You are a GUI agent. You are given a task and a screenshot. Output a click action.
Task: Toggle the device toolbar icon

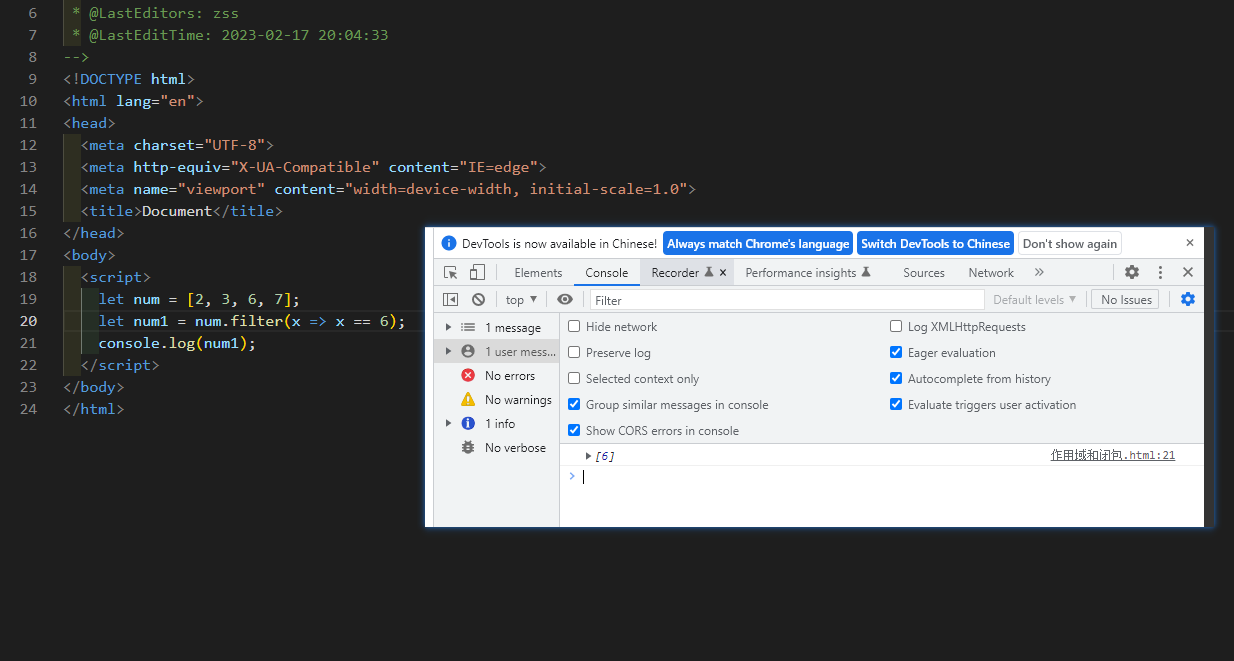(477, 272)
